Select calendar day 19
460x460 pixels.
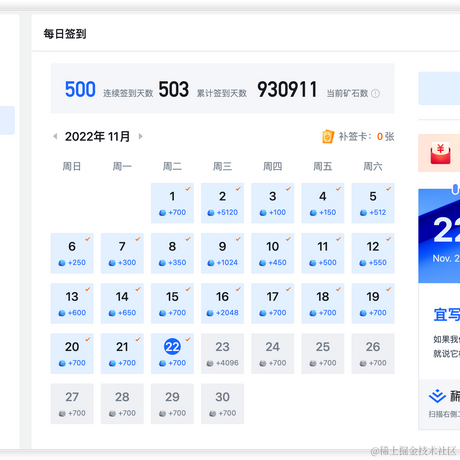tap(373, 303)
